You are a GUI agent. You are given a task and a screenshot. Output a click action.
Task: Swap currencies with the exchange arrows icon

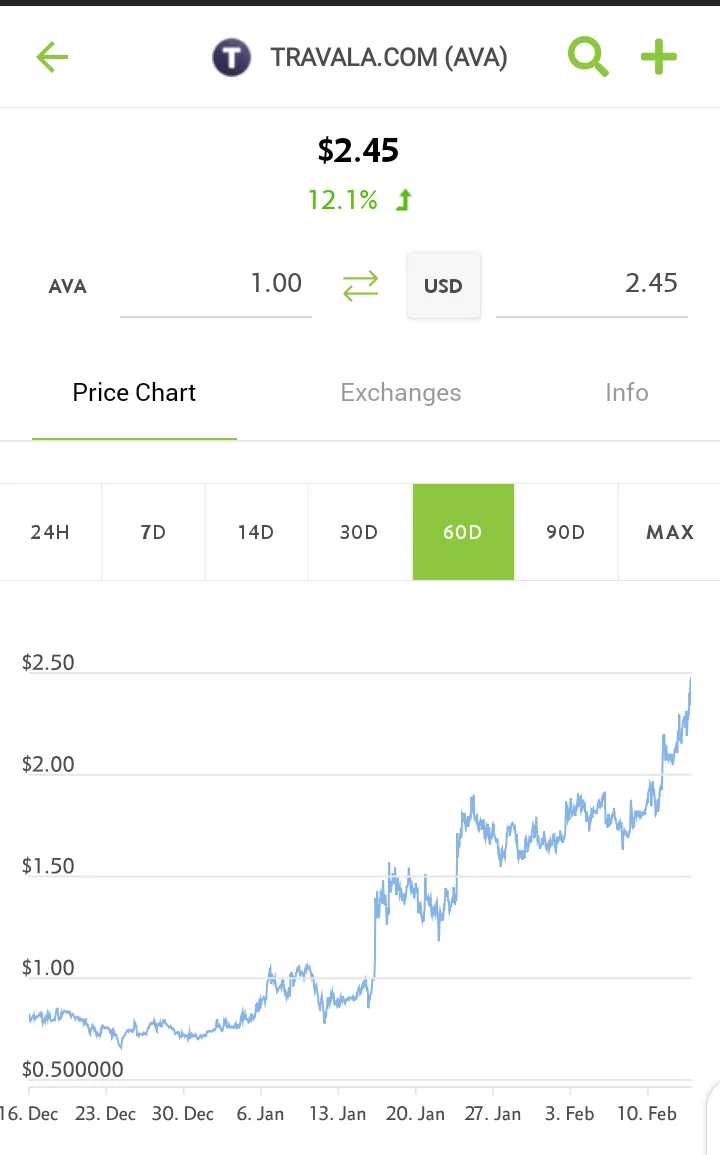[360, 286]
